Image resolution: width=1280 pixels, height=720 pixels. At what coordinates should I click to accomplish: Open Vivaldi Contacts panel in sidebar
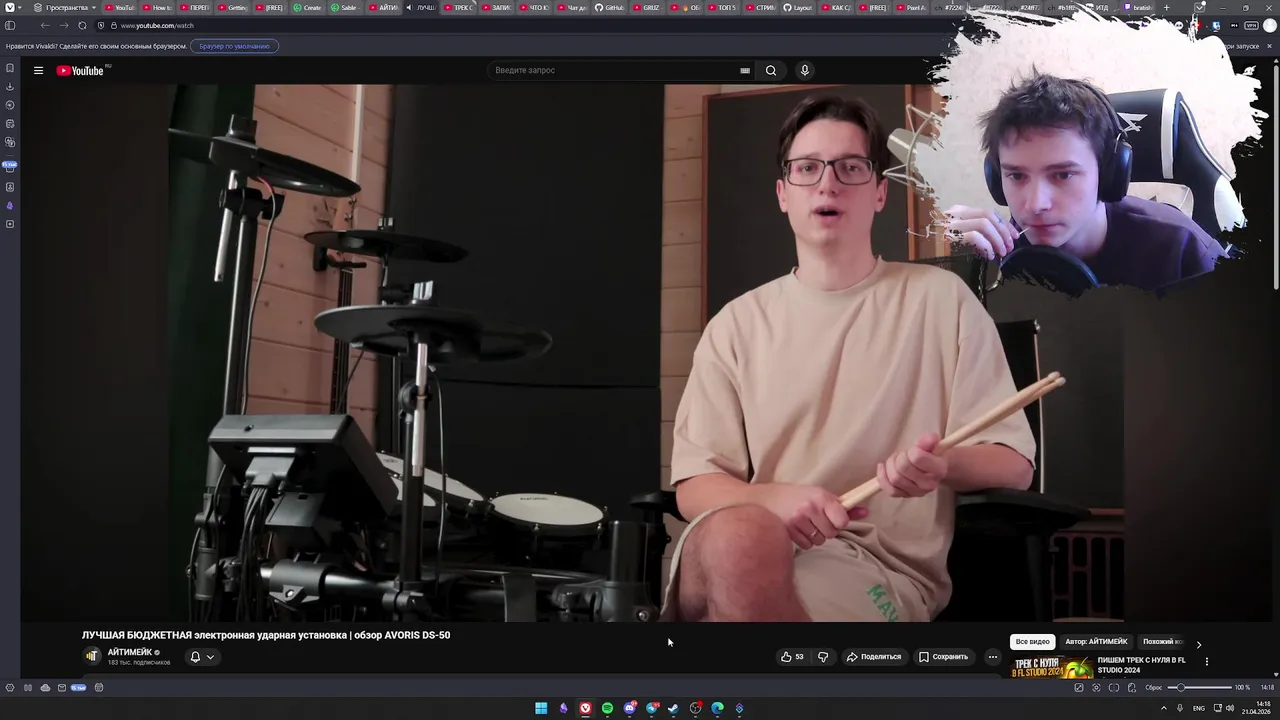pyautogui.click(x=10, y=187)
